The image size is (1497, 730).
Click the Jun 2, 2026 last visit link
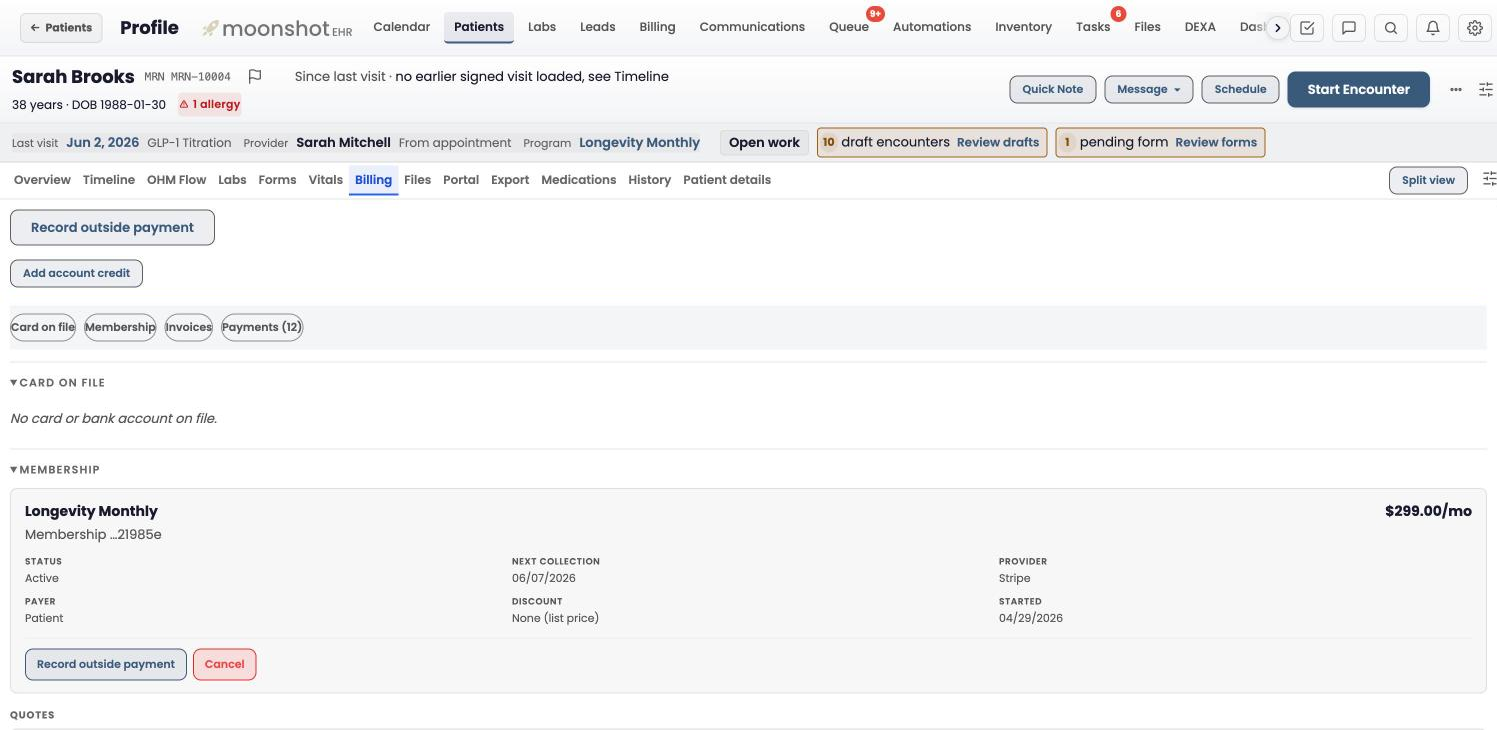pyautogui.click(x=102, y=142)
